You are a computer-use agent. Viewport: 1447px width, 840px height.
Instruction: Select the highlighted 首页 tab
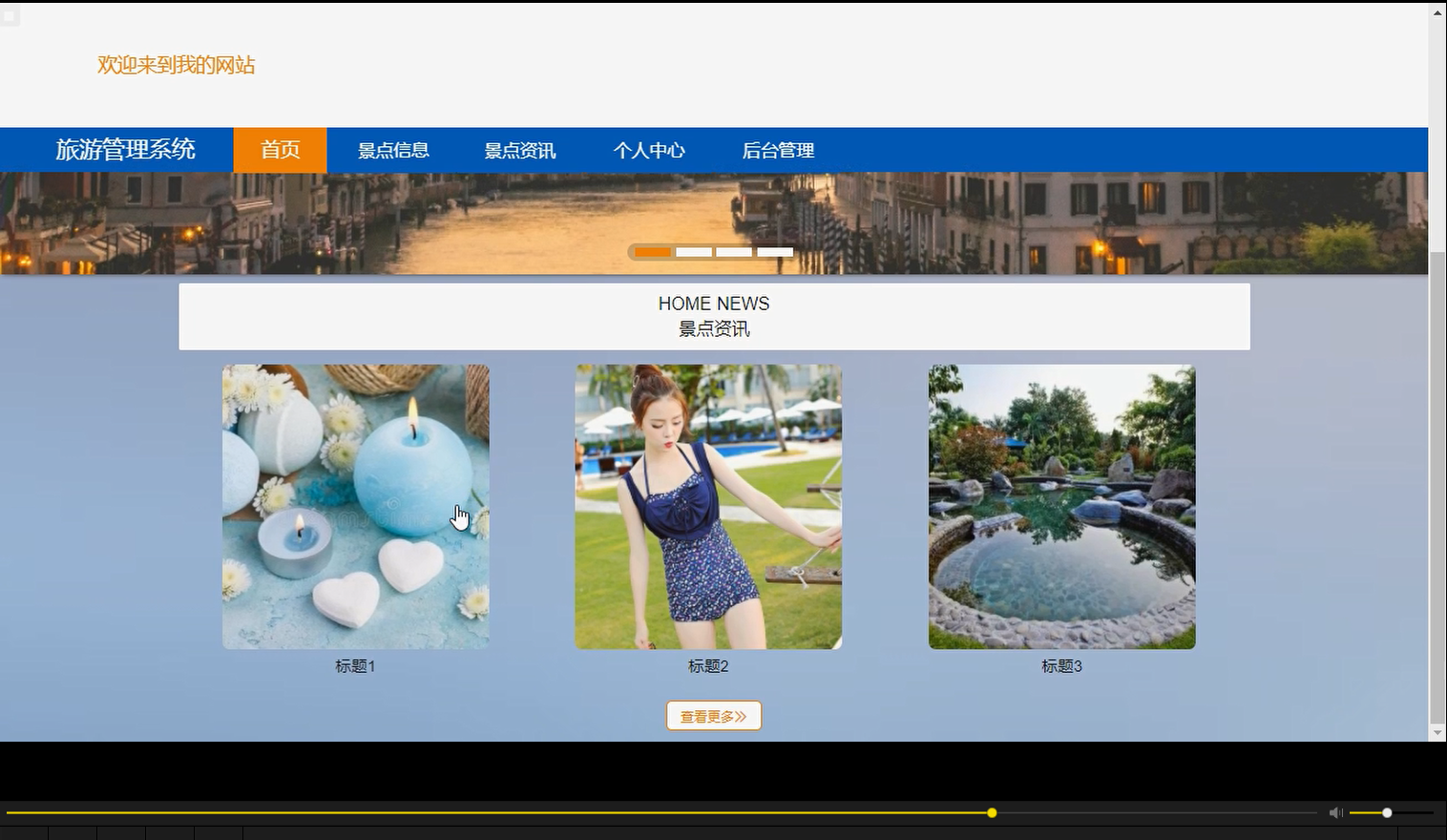[x=279, y=150]
